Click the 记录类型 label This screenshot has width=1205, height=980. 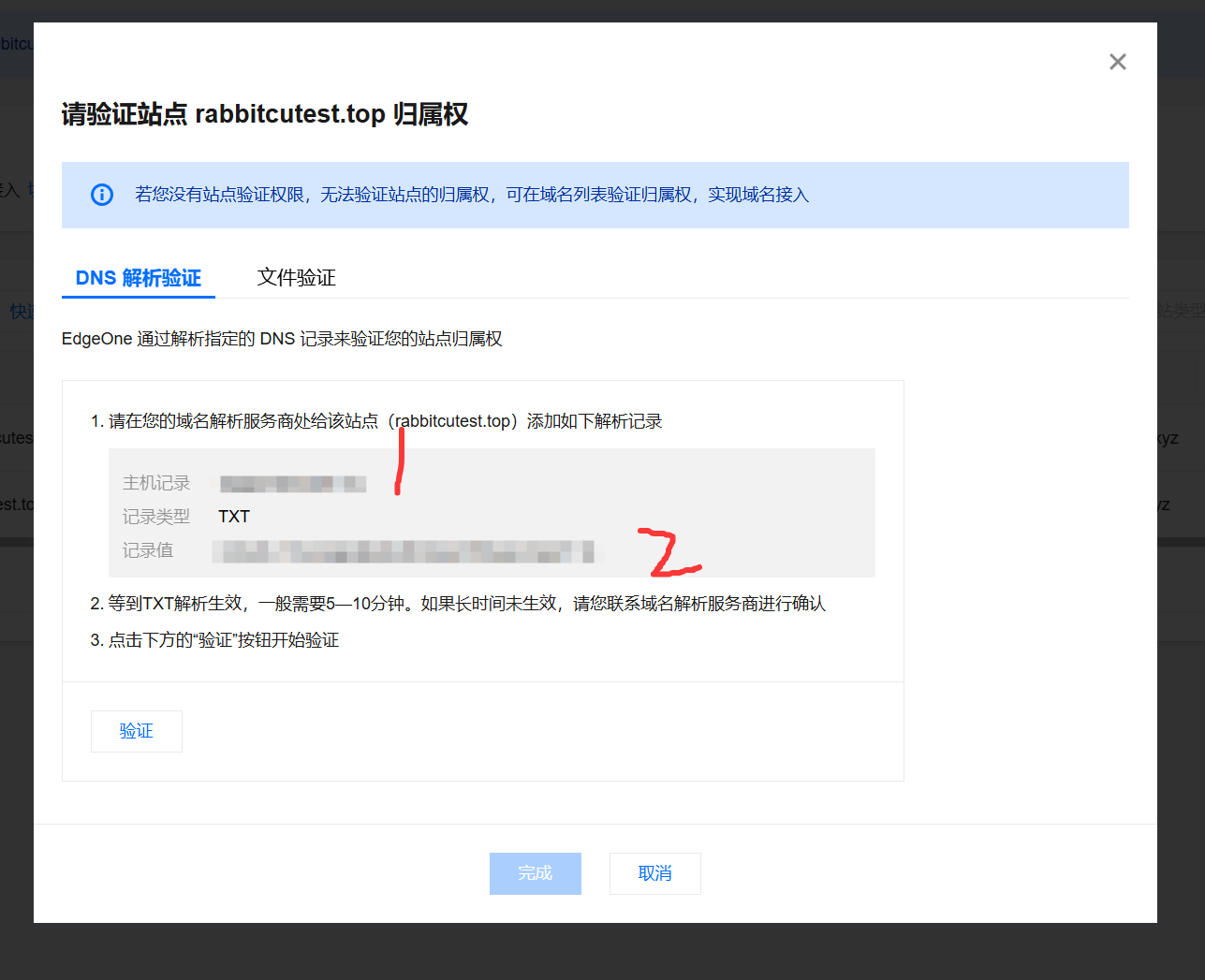(x=156, y=517)
